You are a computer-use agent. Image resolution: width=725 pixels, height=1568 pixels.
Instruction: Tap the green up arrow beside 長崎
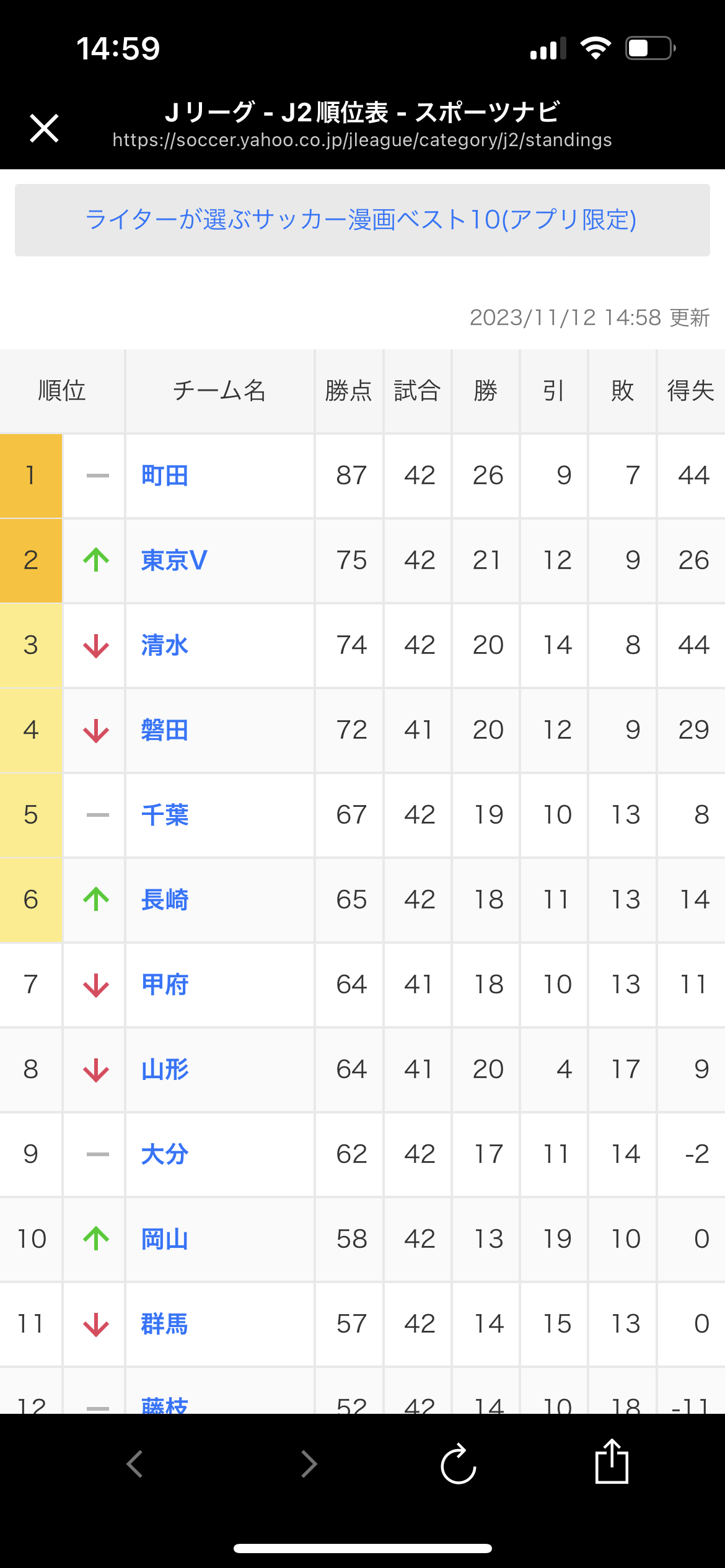[x=96, y=899]
